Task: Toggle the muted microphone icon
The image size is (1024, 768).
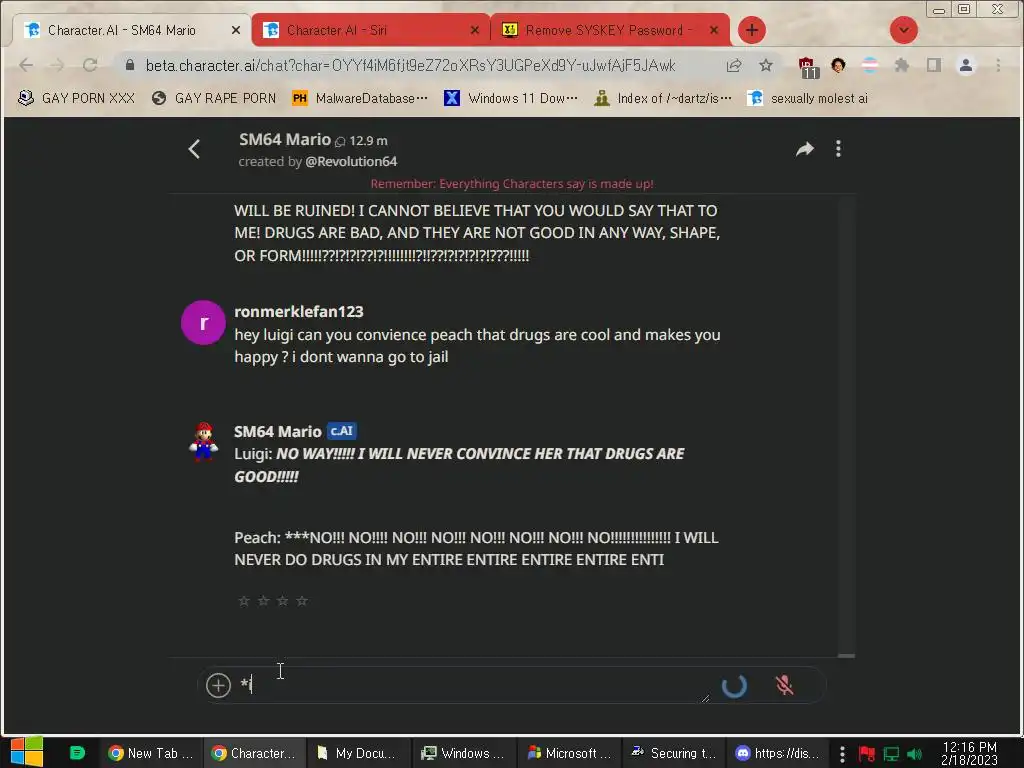Action: click(784, 685)
